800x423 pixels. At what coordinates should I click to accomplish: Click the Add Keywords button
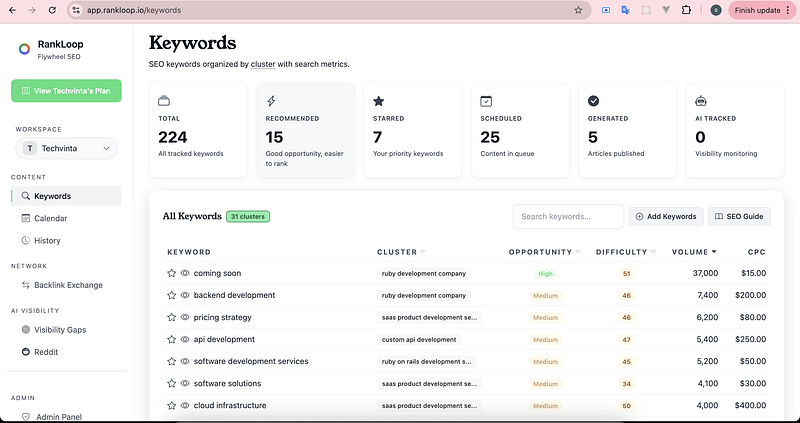(665, 216)
